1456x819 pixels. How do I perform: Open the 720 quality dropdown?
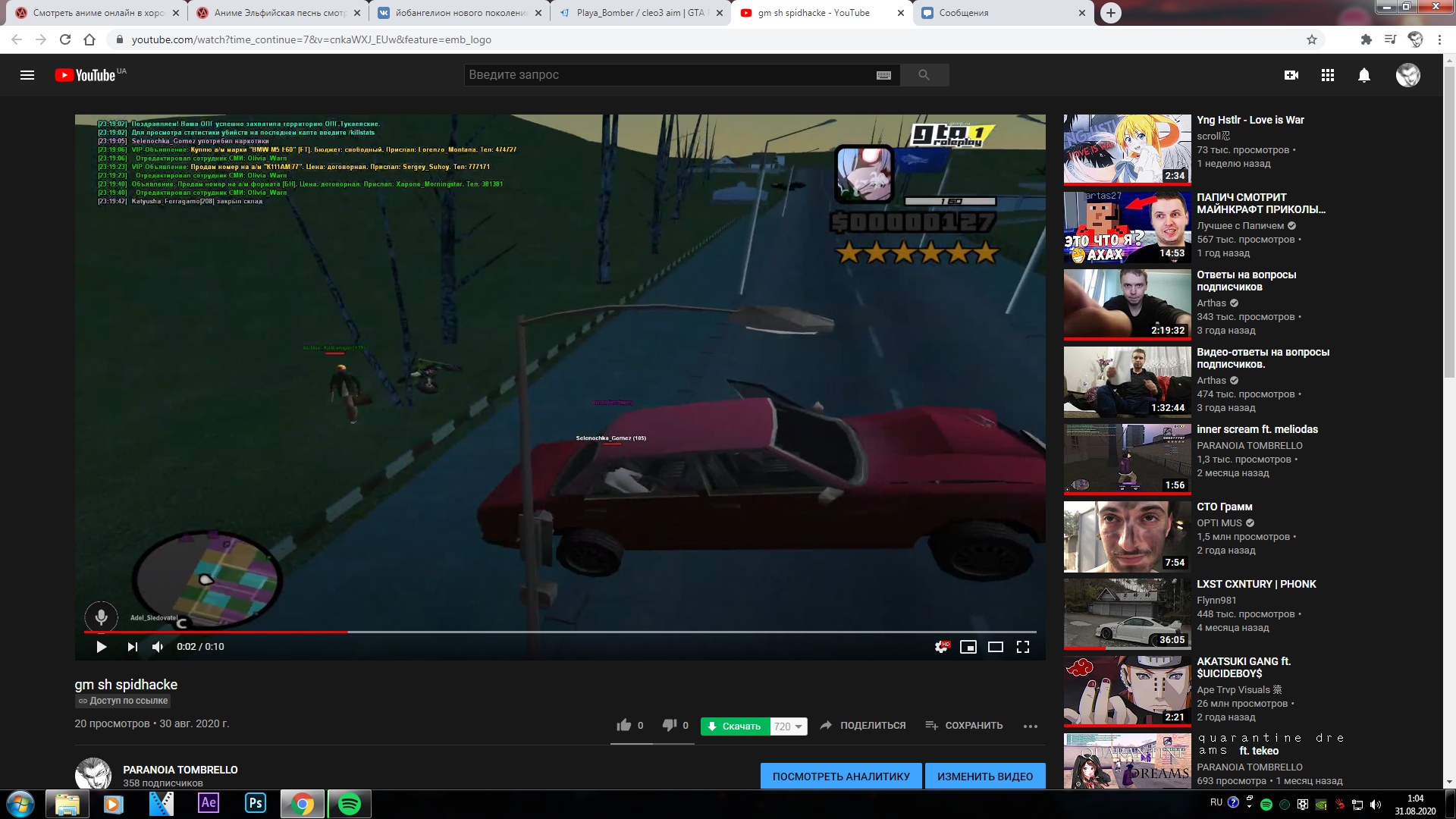click(789, 726)
